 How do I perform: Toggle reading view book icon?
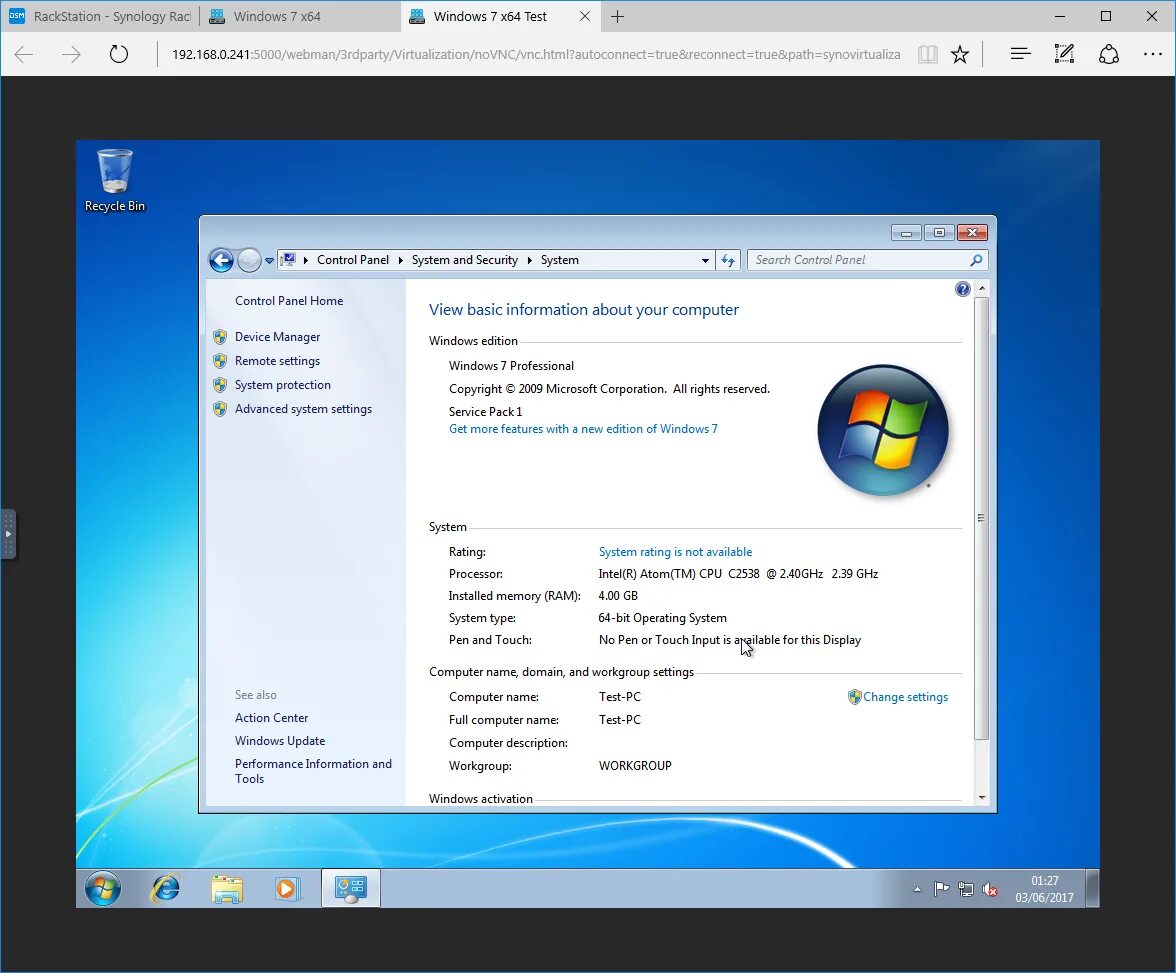tap(928, 54)
